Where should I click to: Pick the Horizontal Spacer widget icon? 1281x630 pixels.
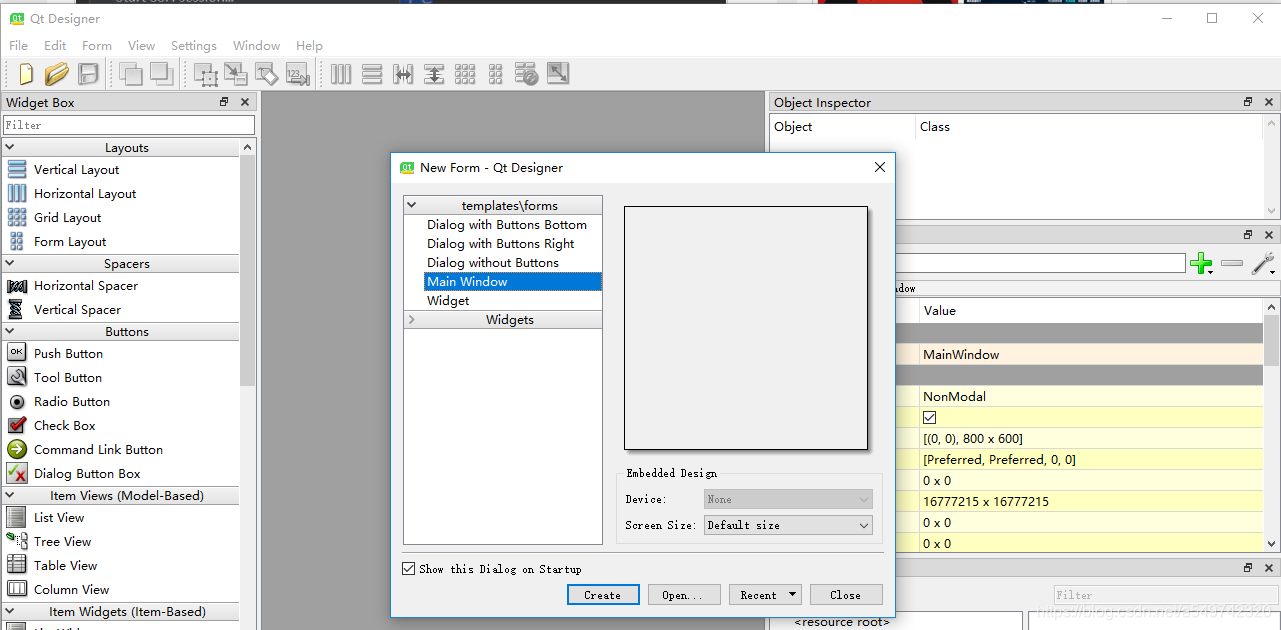17,285
